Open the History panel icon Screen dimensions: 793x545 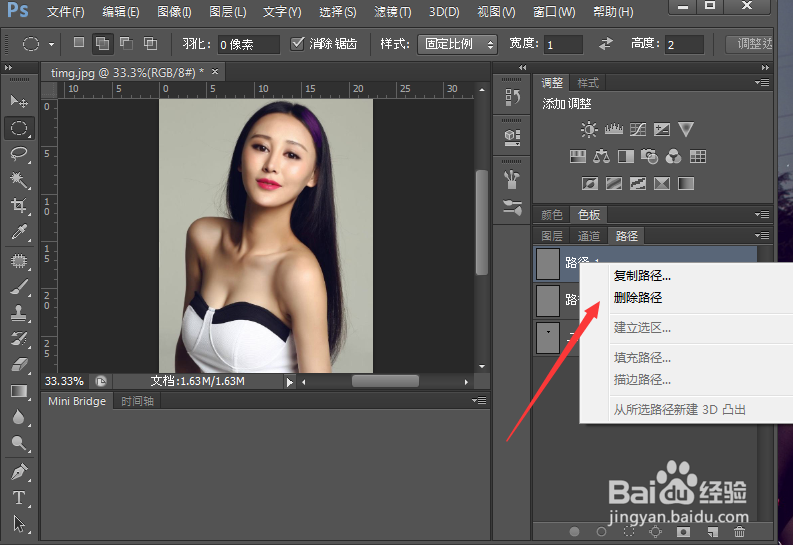[512, 97]
